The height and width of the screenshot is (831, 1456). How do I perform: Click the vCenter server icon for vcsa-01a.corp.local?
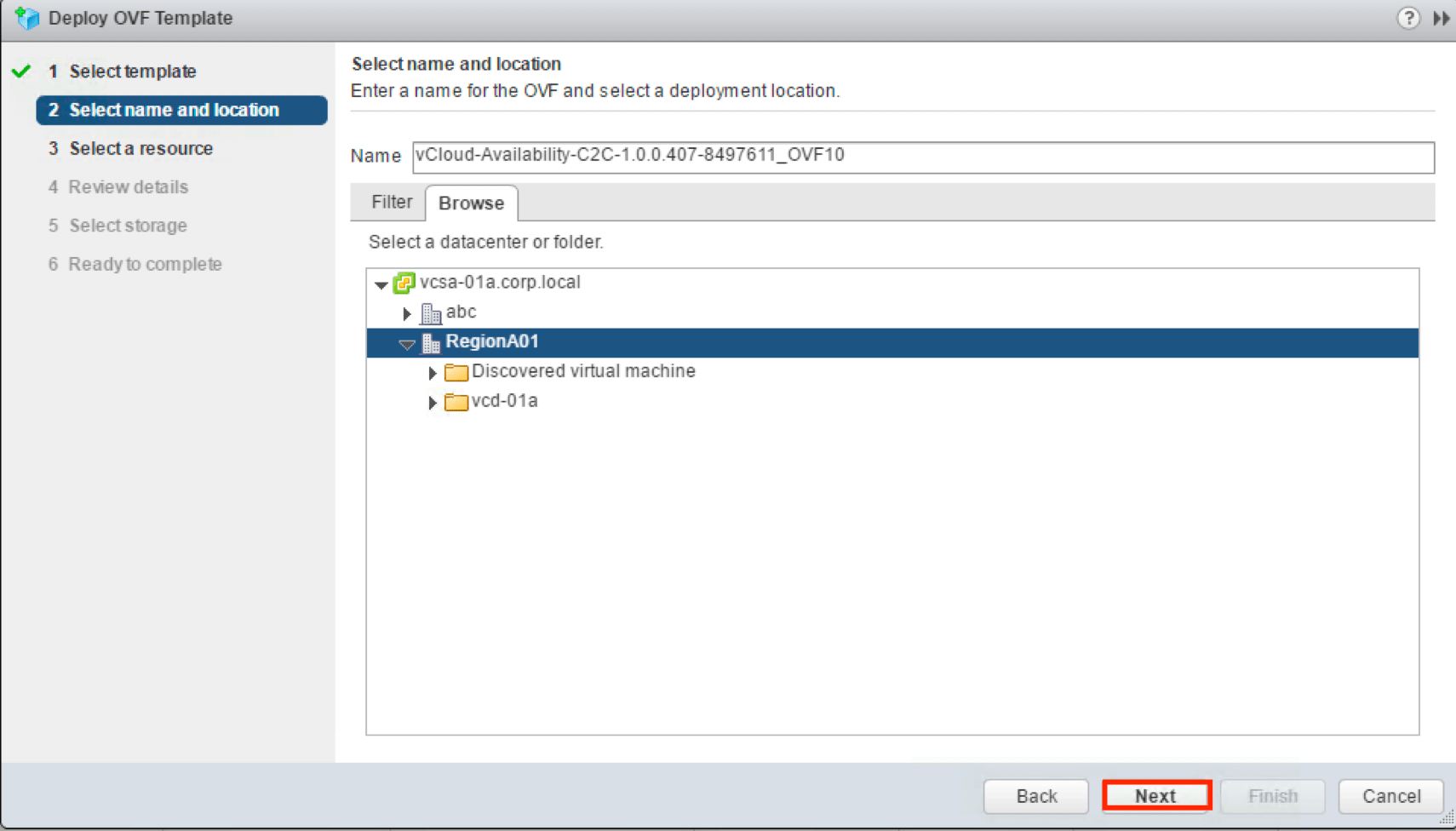click(x=404, y=283)
